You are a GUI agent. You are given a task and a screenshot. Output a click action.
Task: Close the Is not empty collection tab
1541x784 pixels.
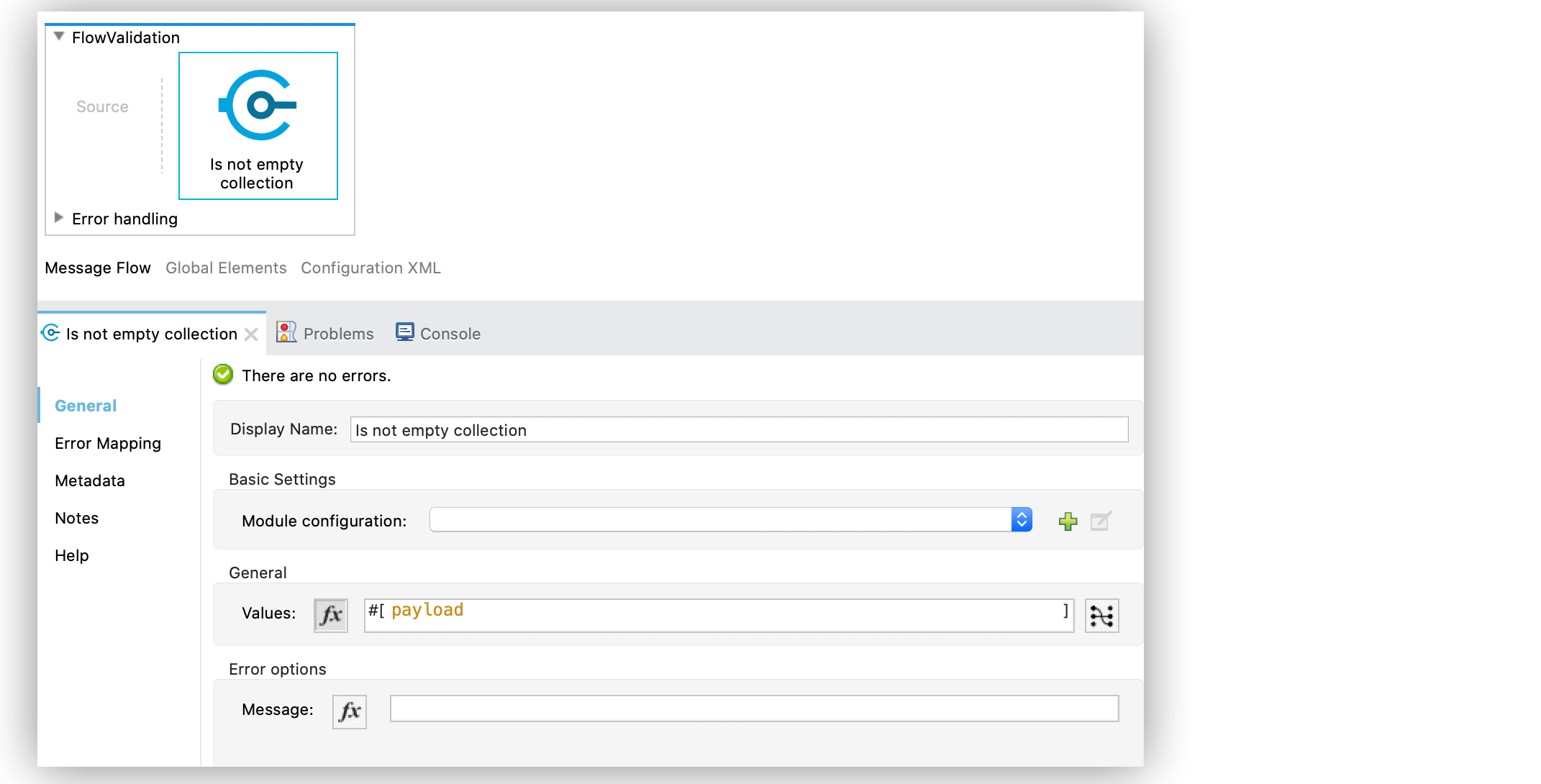251,334
